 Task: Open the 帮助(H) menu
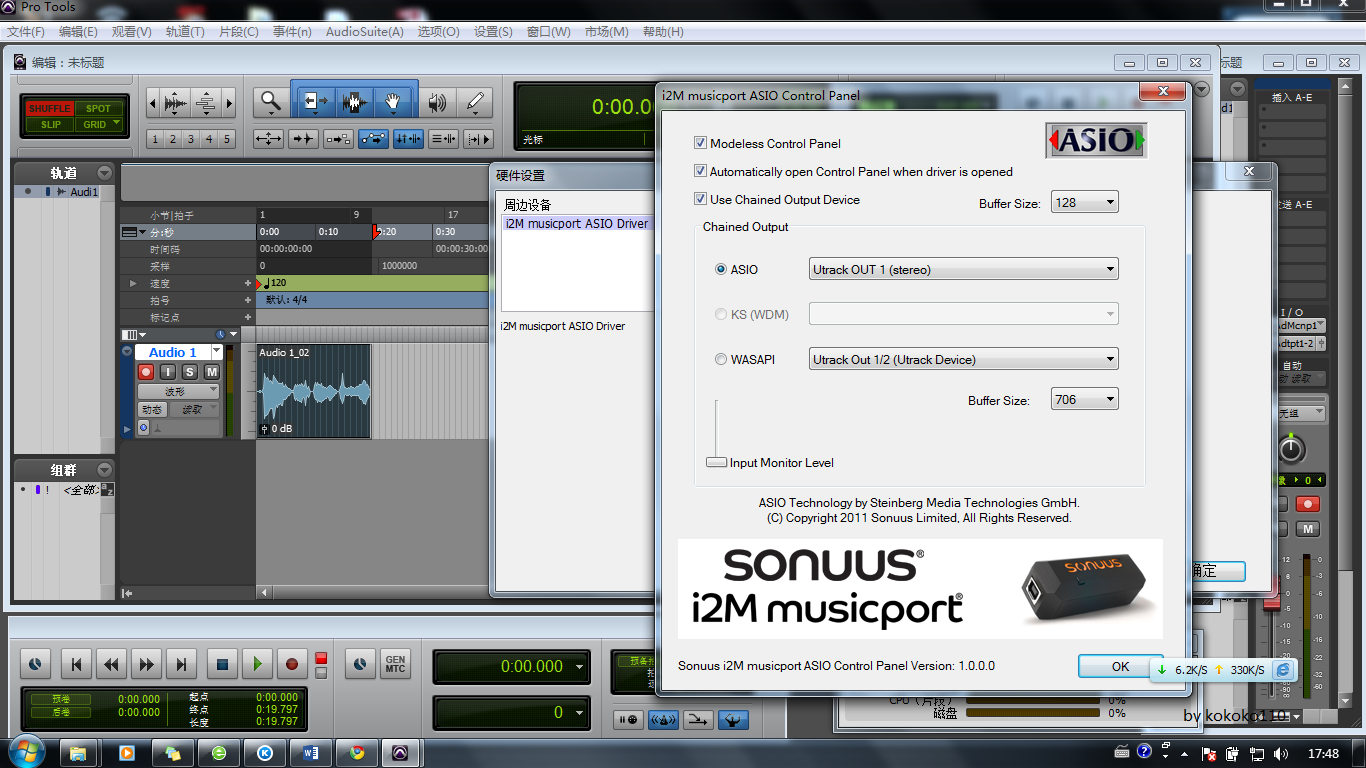(x=663, y=31)
